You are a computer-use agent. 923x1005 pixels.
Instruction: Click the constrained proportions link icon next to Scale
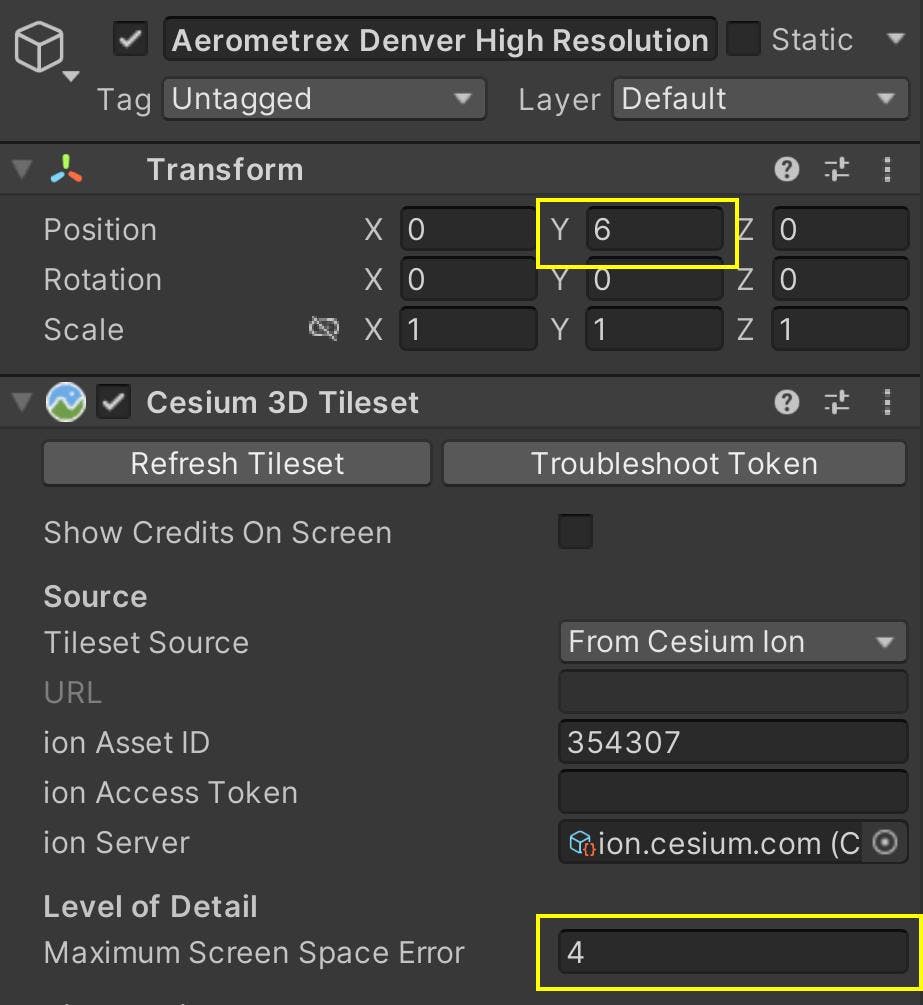tap(323, 329)
